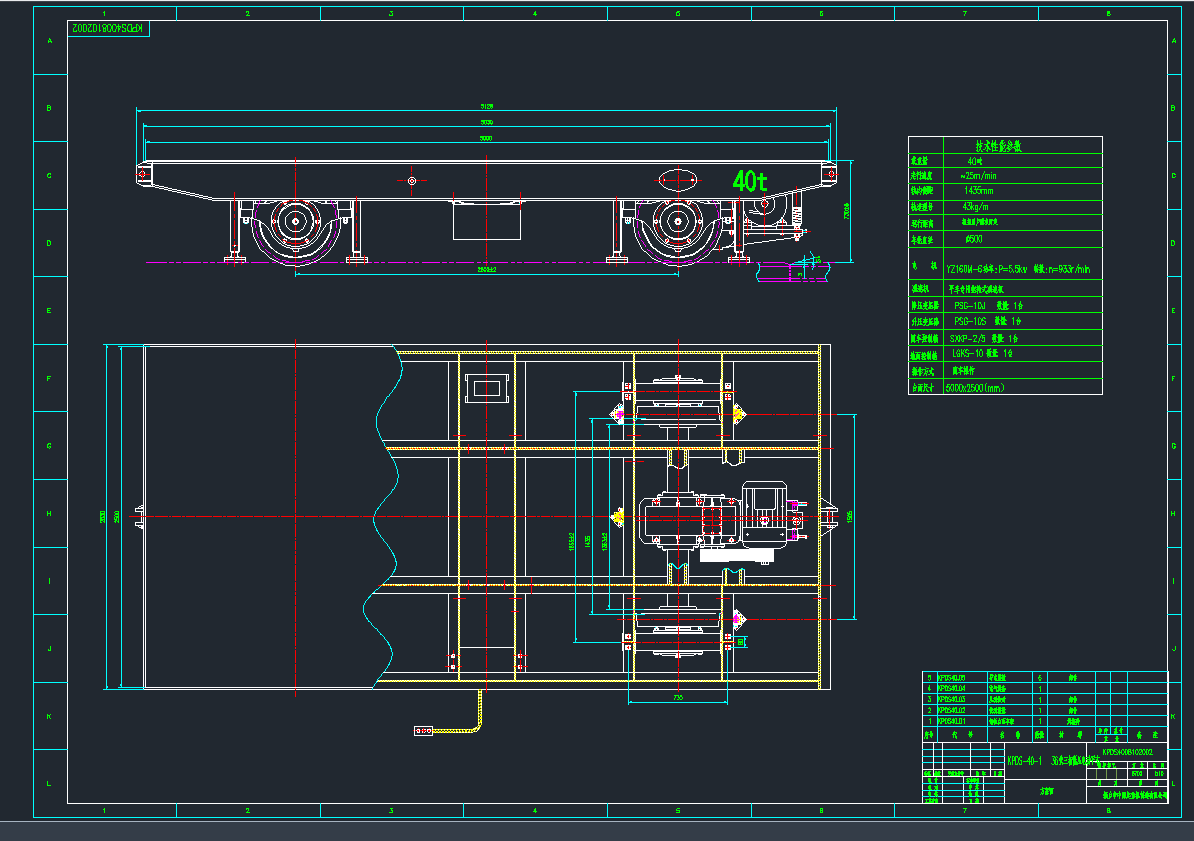The image size is (1194, 841).
Task: Select the small rectangular panel in plan view
Action: coord(487,387)
